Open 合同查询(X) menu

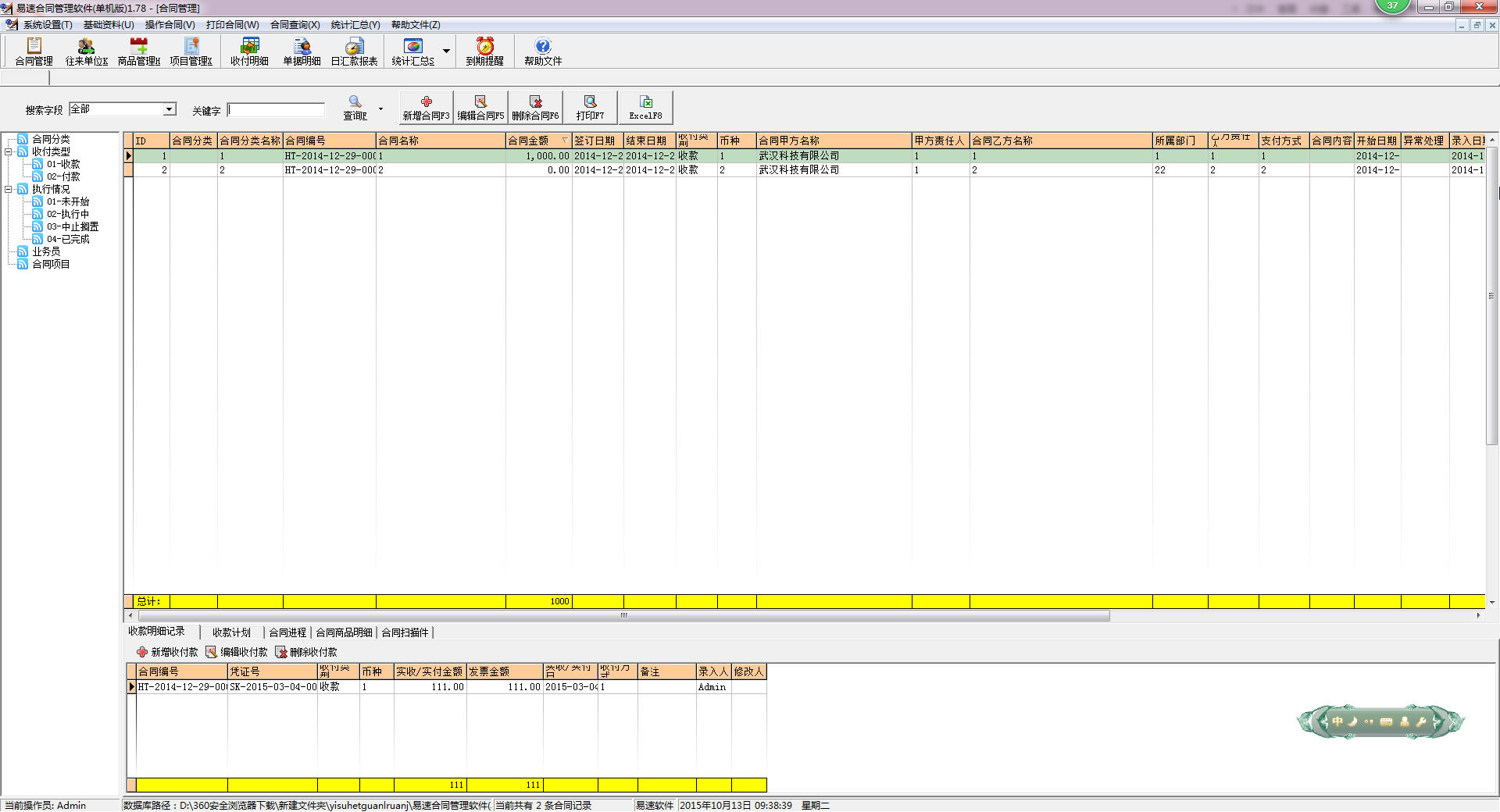295,25
